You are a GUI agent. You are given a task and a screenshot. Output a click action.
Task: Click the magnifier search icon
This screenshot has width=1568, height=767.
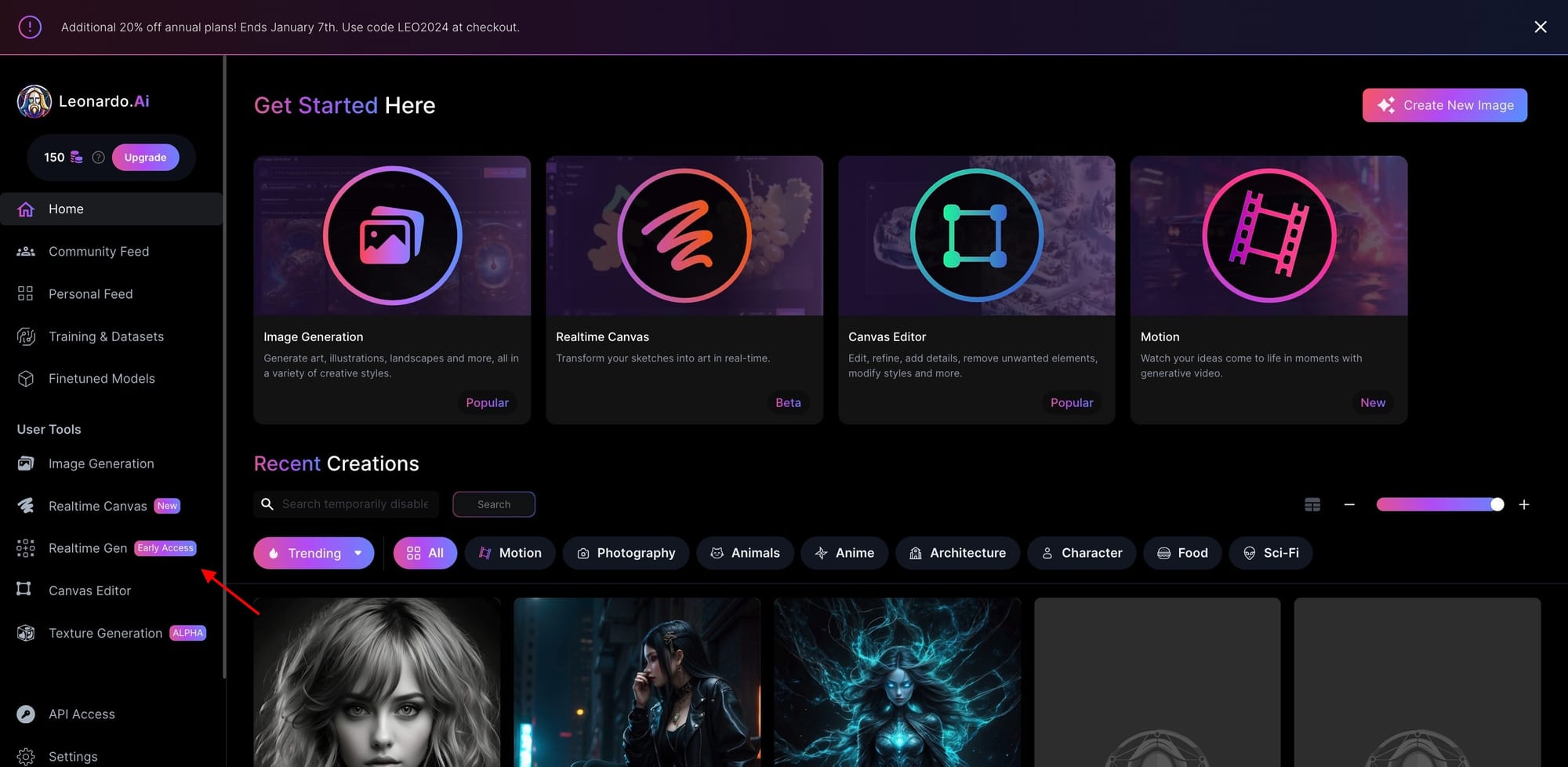[x=267, y=504]
